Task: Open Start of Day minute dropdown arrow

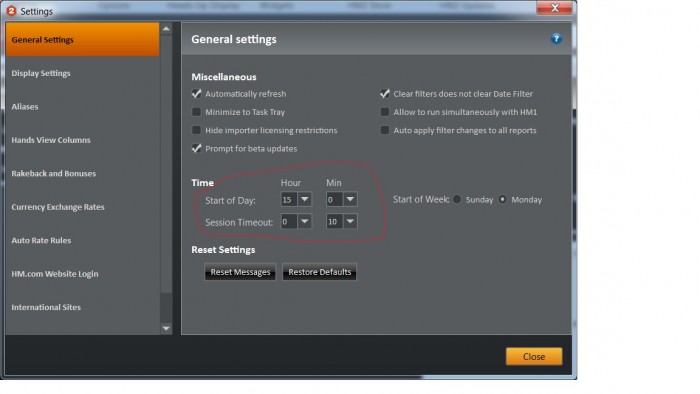Action: 350,199
